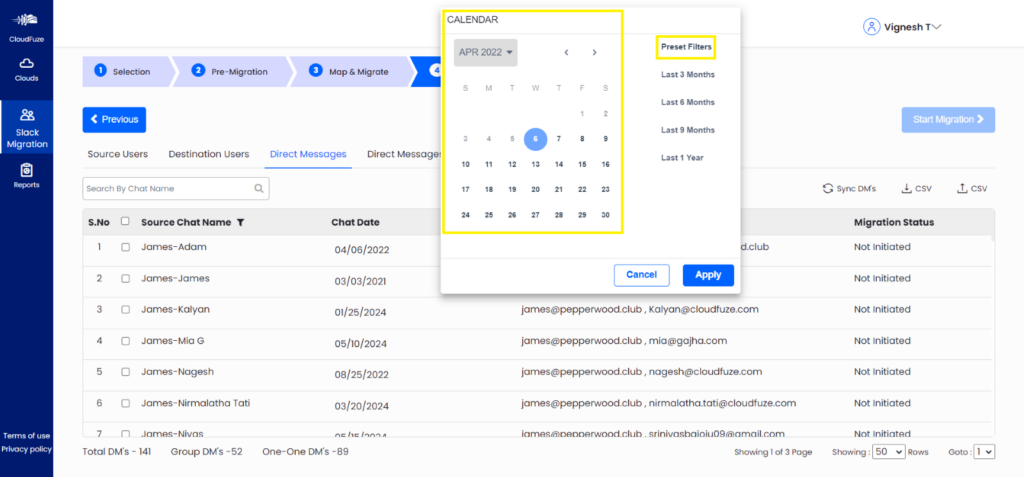Click the Total DM's - 141 text

[117, 452]
